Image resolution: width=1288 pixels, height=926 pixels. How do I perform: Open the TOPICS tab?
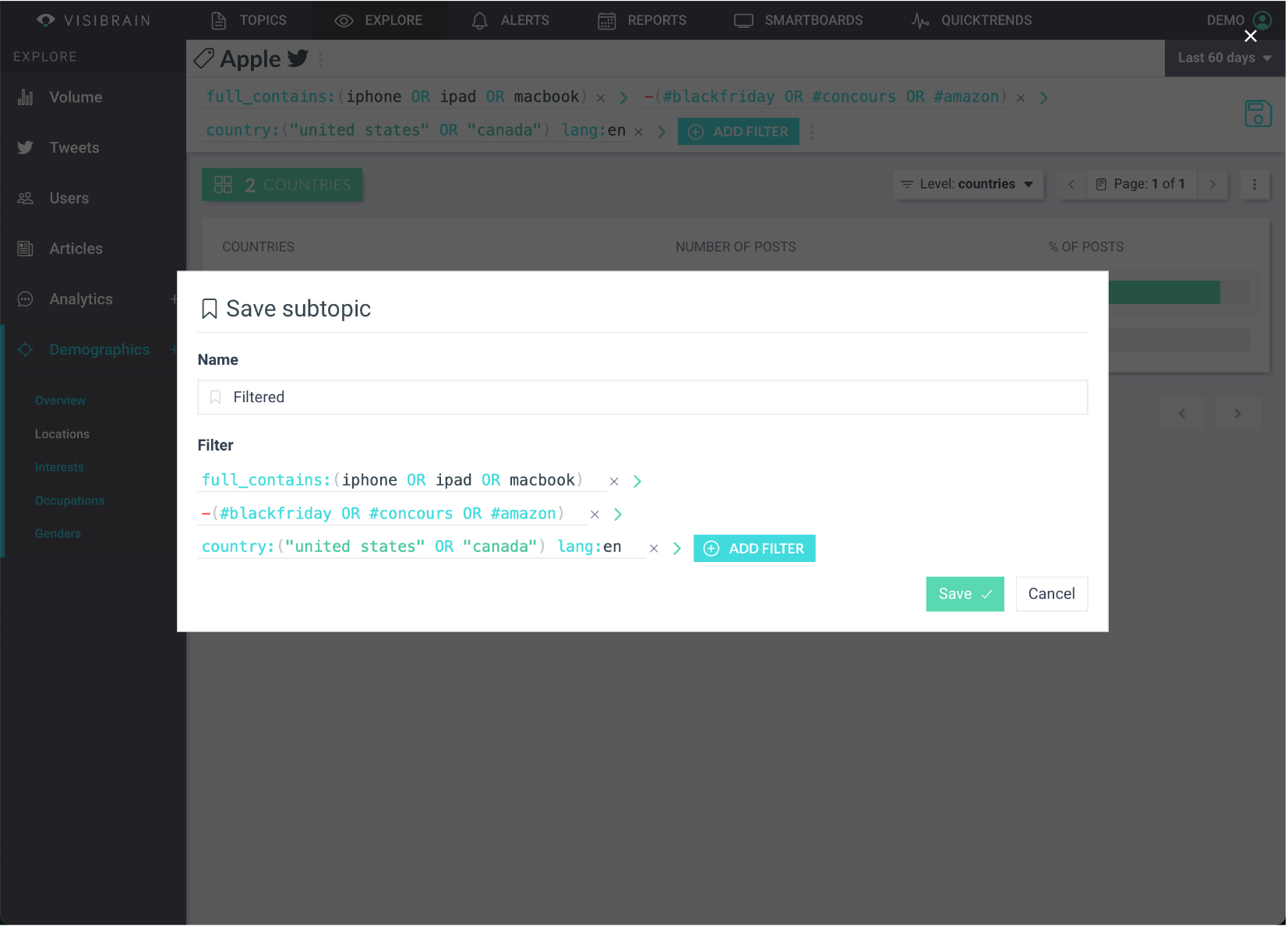click(x=249, y=20)
